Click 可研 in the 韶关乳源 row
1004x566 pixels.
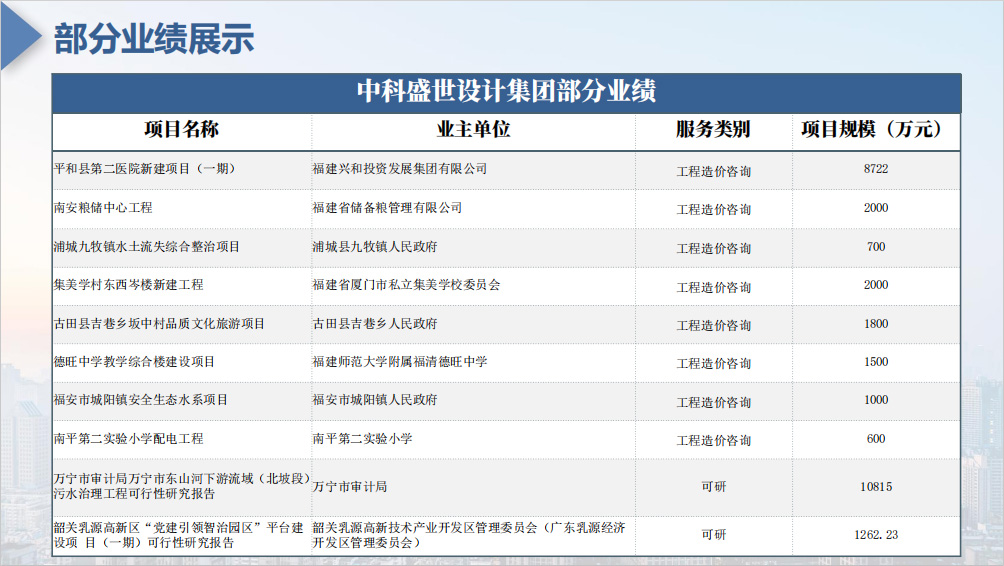point(713,535)
